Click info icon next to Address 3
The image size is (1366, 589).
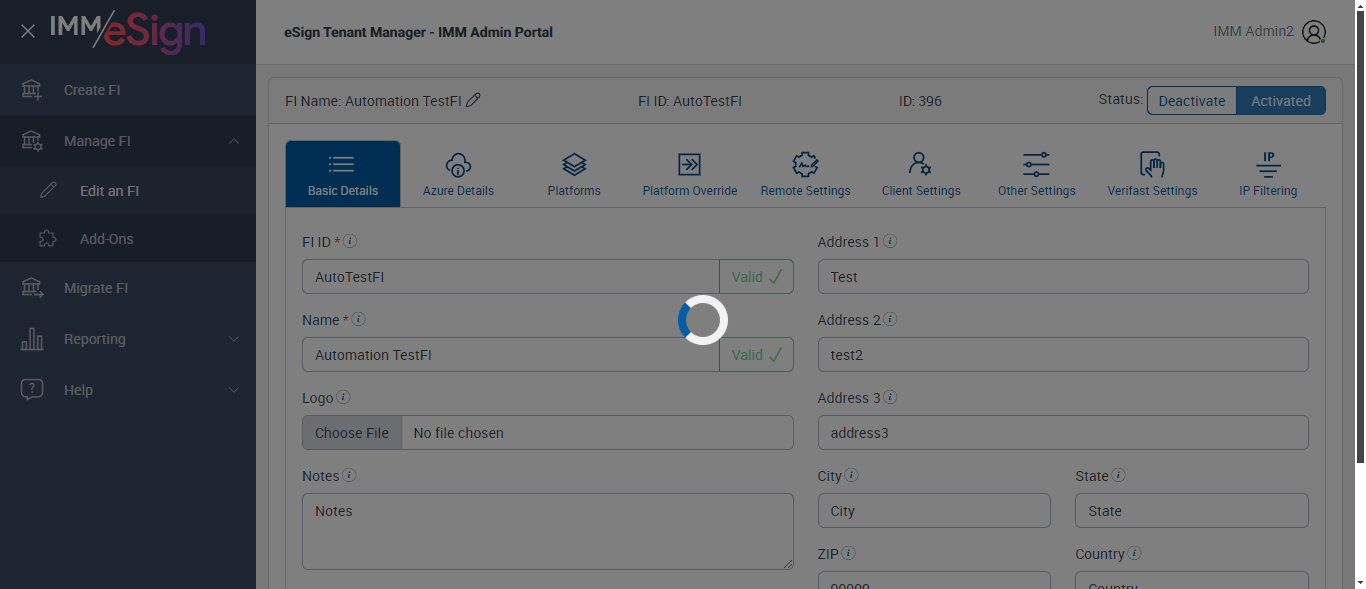point(890,397)
